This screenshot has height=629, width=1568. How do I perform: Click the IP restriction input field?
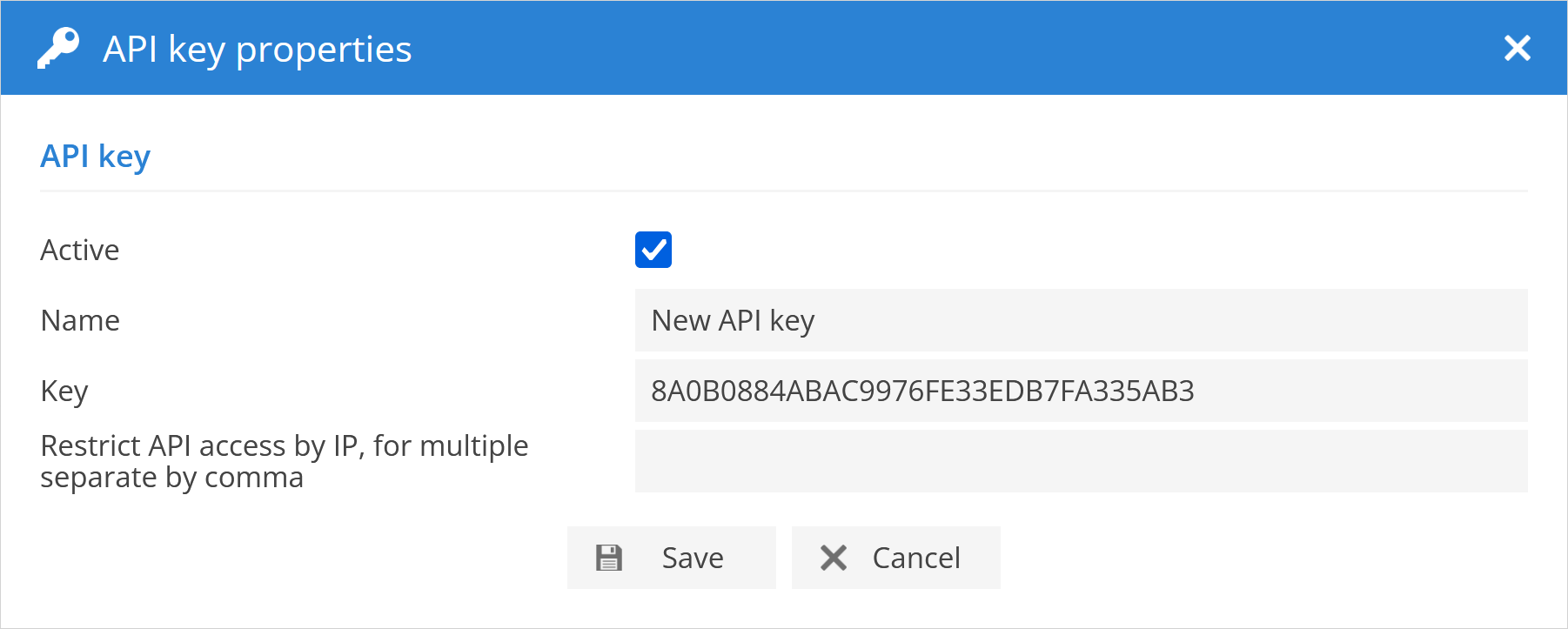click(1081, 461)
